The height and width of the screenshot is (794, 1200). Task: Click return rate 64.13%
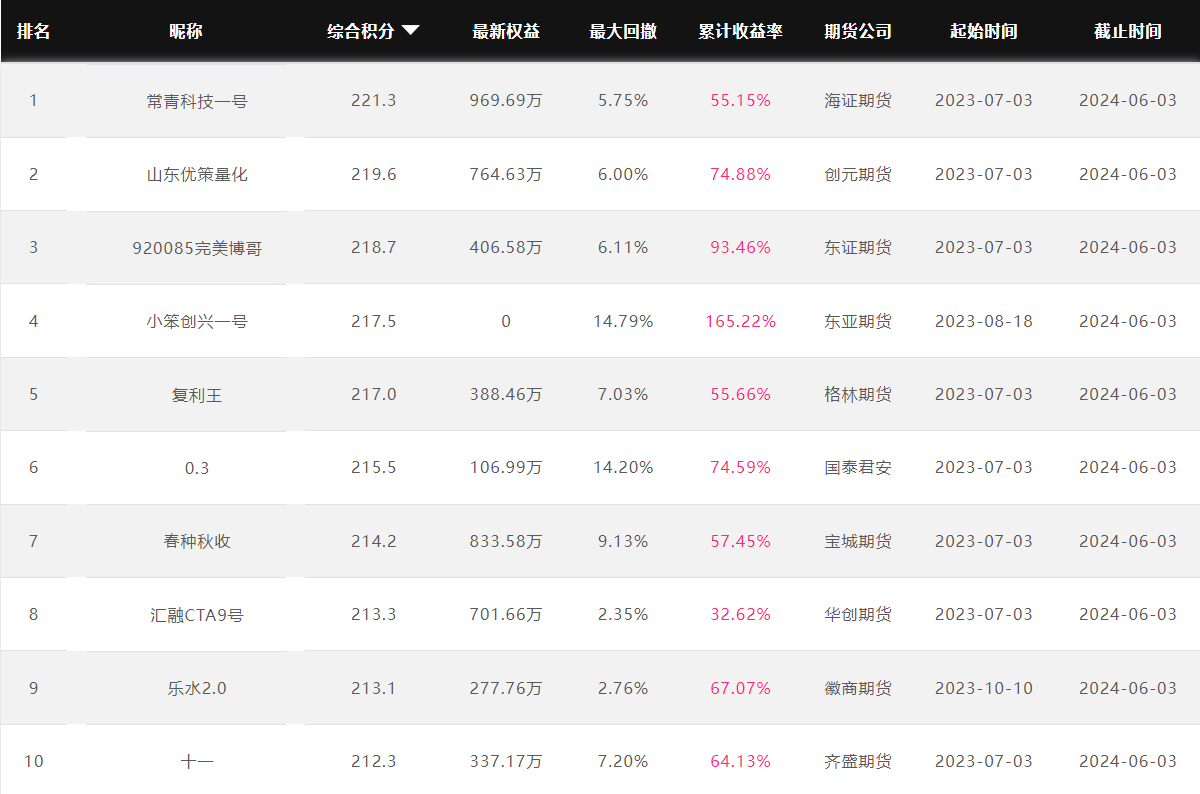point(741,761)
